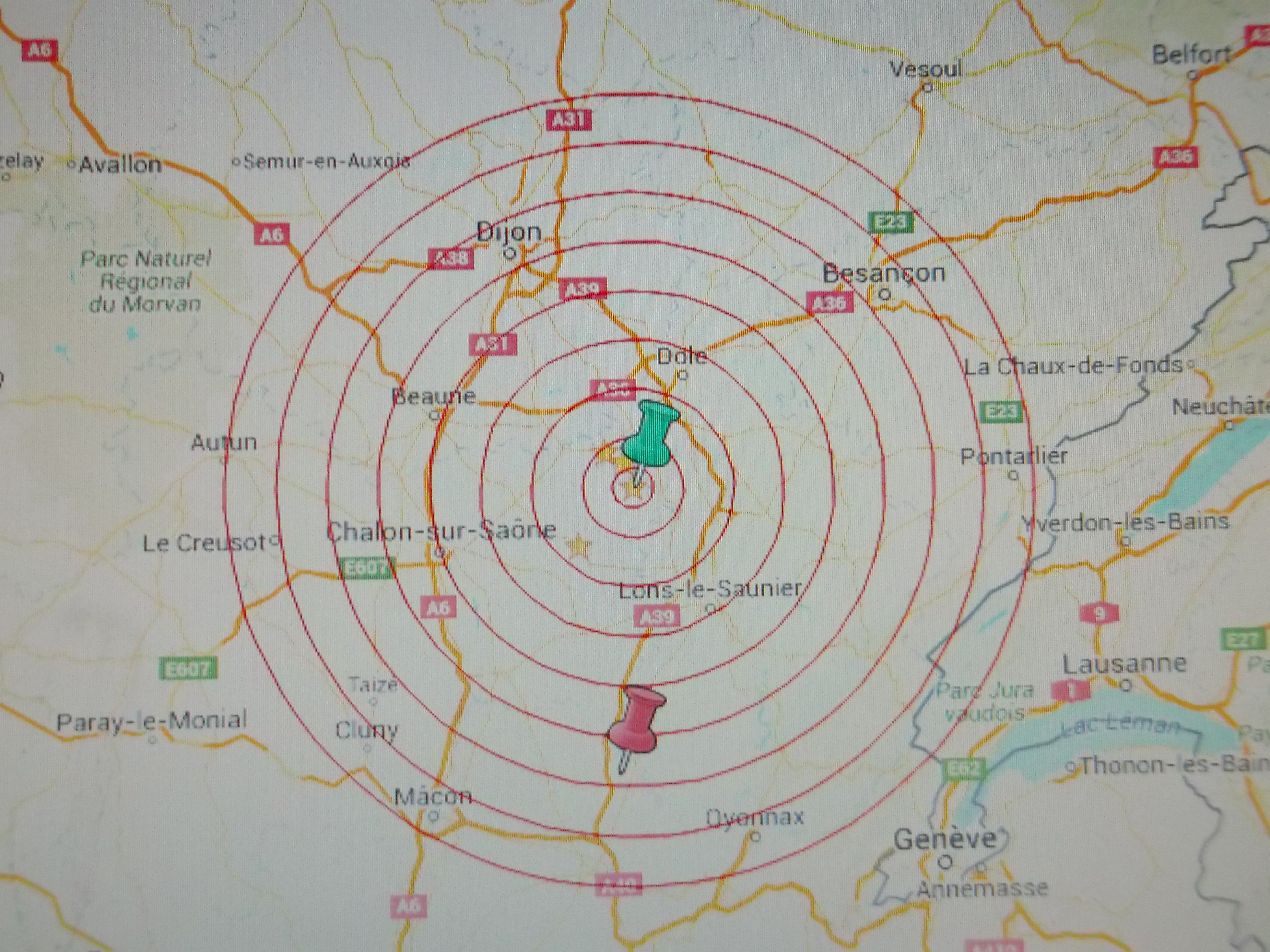Click the A6 shield south of Chalon-sur-Saône
The width and height of the screenshot is (1270, 952).
click(438, 607)
